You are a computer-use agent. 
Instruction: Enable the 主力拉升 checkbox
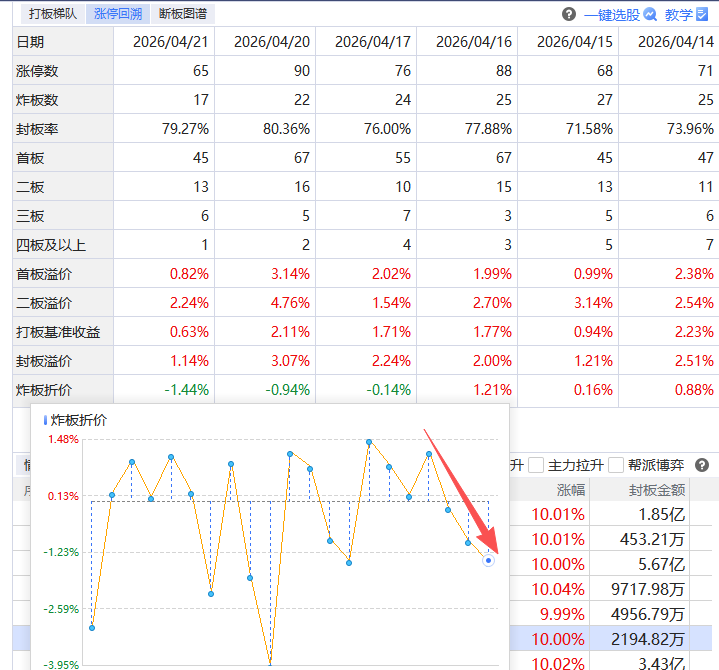click(x=537, y=465)
